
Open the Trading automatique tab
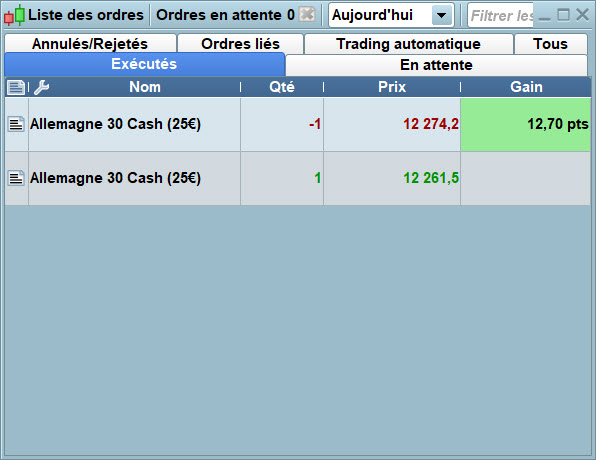click(x=409, y=44)
